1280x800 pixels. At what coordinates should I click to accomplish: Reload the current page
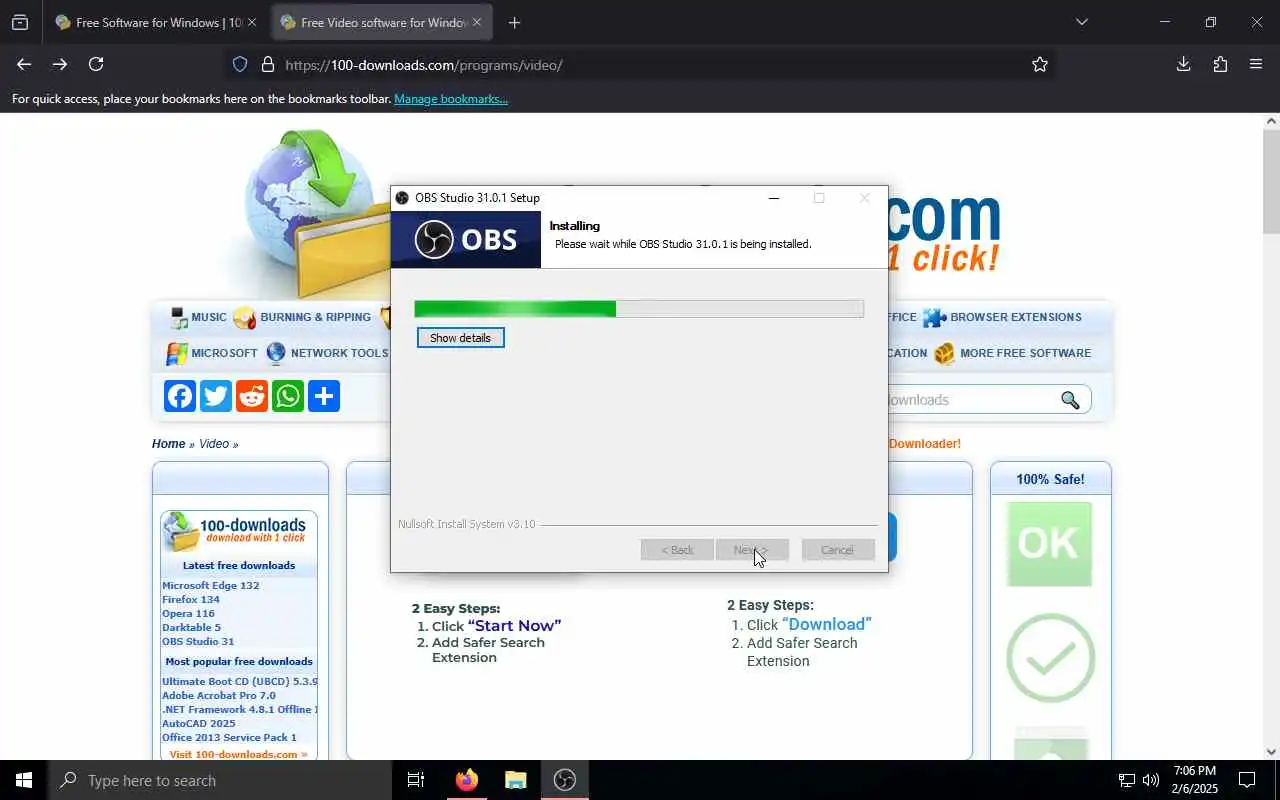[x=96, y=64]
